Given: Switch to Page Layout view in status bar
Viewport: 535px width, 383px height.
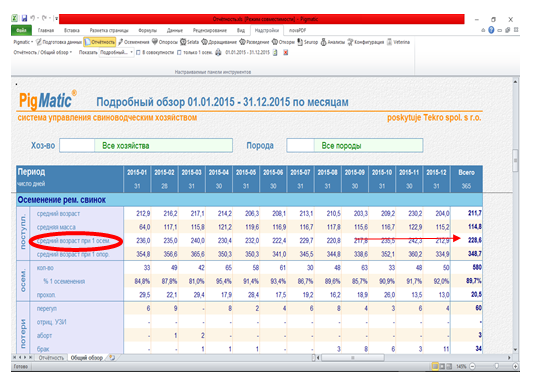Looking at the screenshot, I should pyautogui.click(x=442, y=366).
